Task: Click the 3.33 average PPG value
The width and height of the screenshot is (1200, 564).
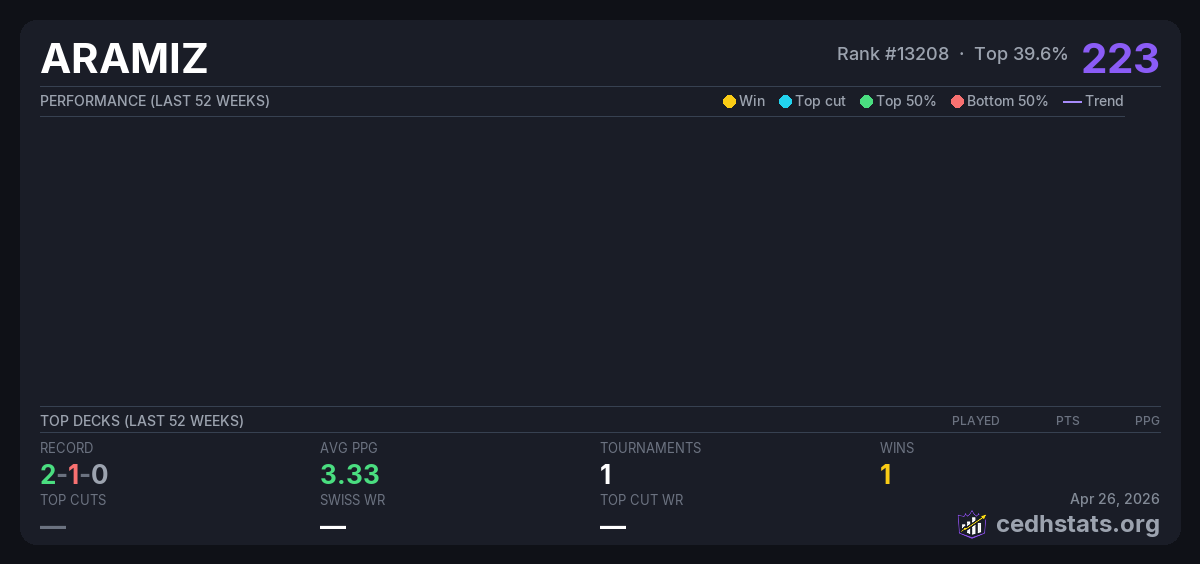Action: (349, 474)
